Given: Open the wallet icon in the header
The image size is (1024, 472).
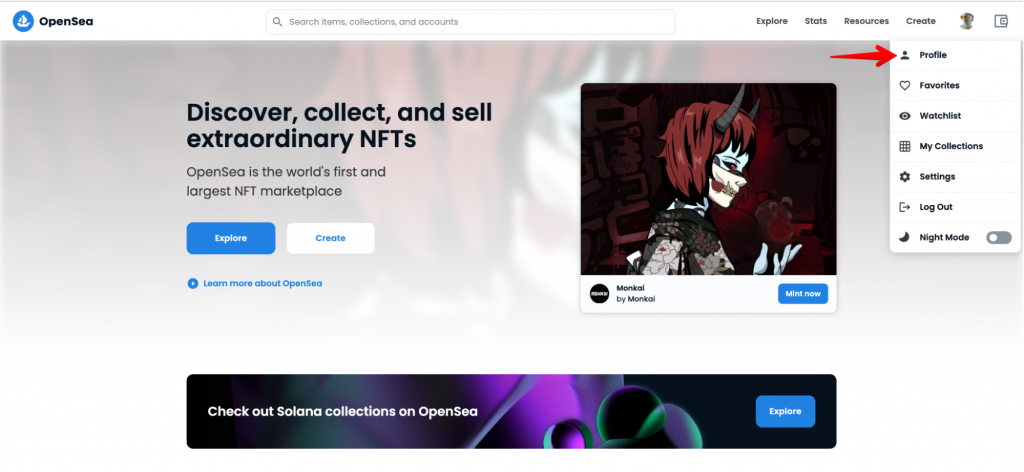Looking at the screenshot, I should coord(1001,22).
